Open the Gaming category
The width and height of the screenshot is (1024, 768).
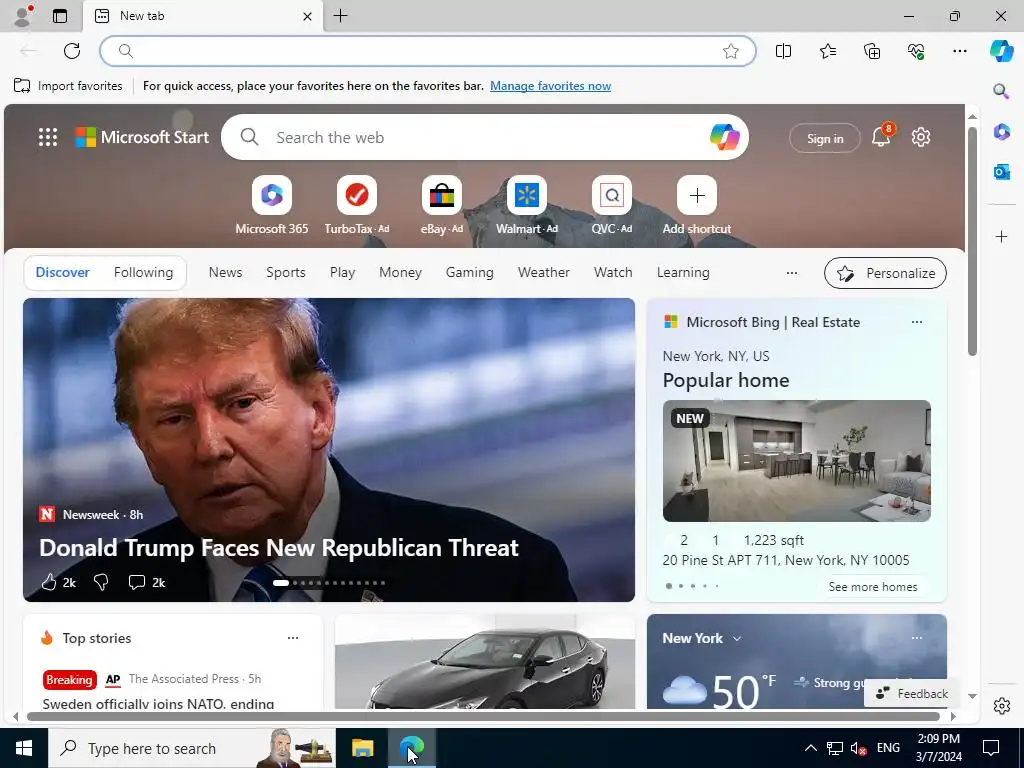[470, 272]
